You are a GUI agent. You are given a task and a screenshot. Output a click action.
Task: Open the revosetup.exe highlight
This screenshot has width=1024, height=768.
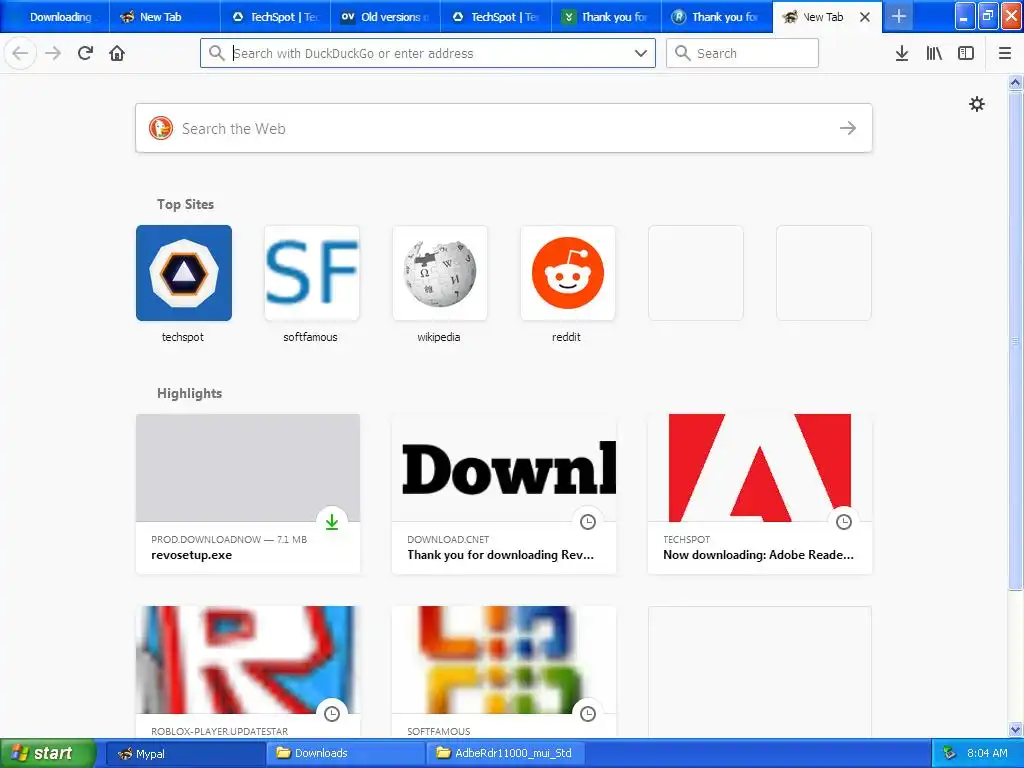click(x=248, y=494)
